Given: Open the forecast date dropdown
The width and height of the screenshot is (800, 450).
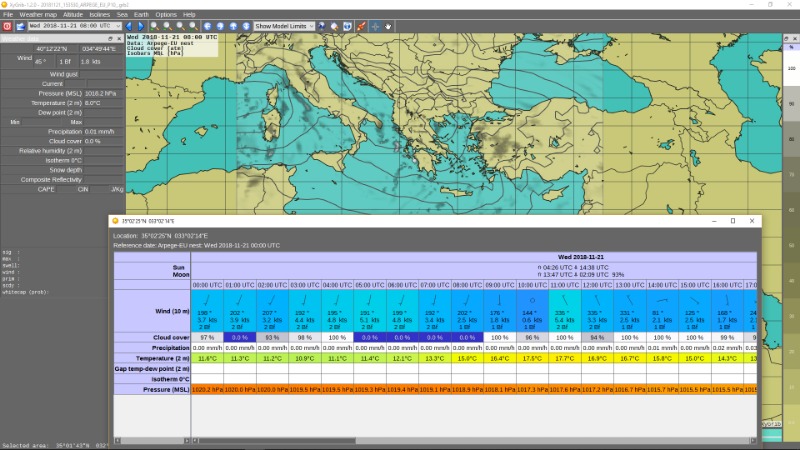Looking at the screenshot, I should click(x=74, y=26).
